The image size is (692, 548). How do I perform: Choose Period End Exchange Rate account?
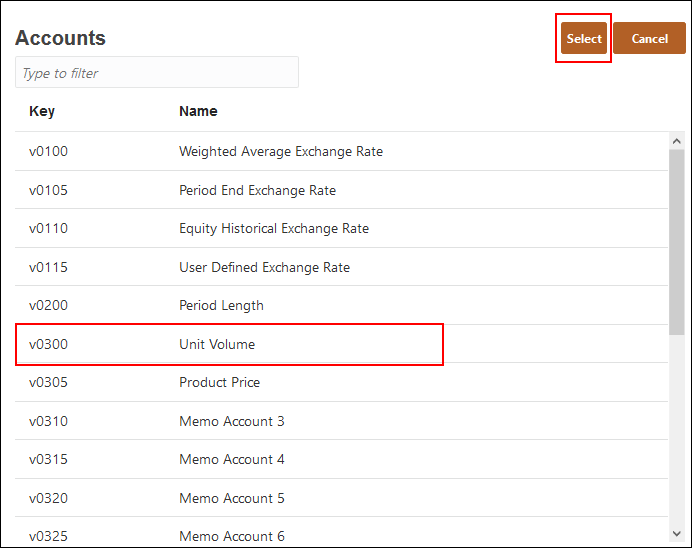tap(341, 190)
